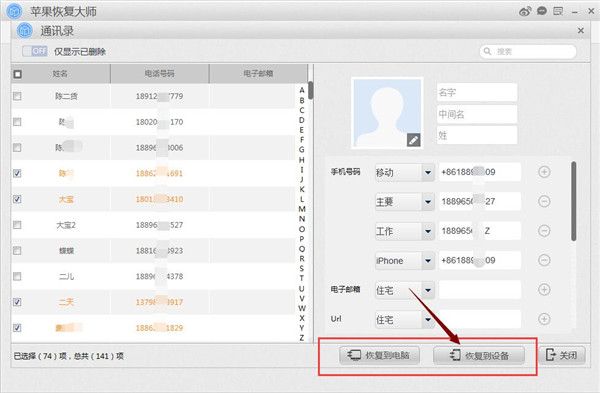Click the 恢复到电脑 button
Viewport: 600px width, 393px height.
(379, 355)
